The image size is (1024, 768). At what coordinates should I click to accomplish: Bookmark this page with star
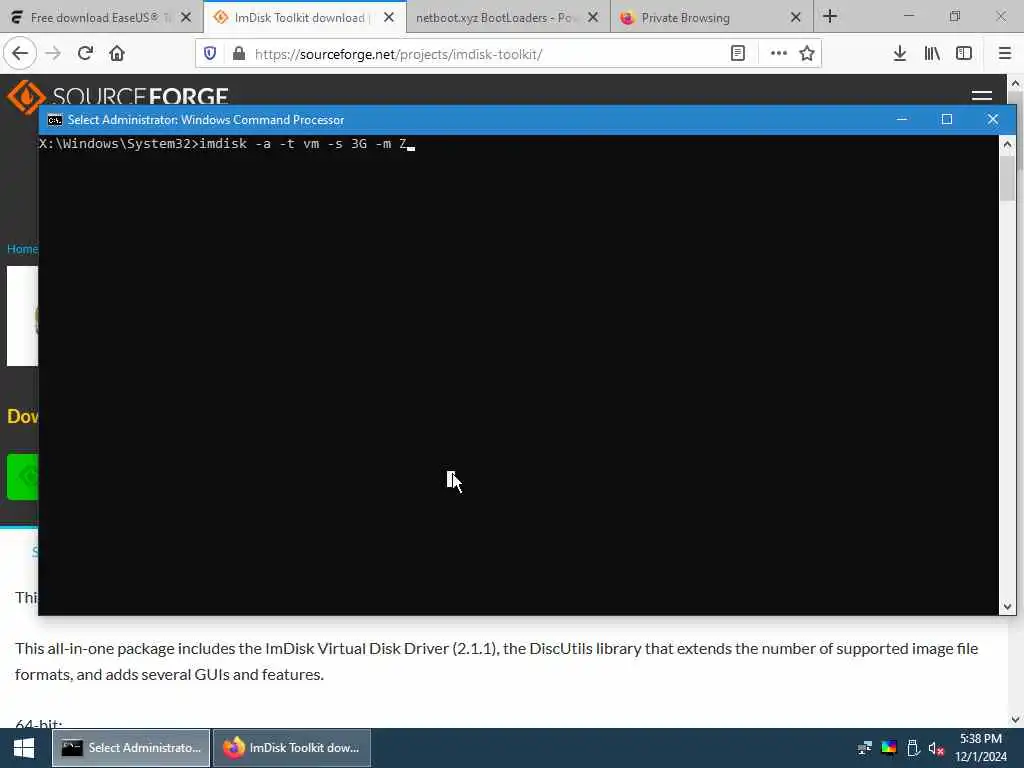tap(807, 54)
